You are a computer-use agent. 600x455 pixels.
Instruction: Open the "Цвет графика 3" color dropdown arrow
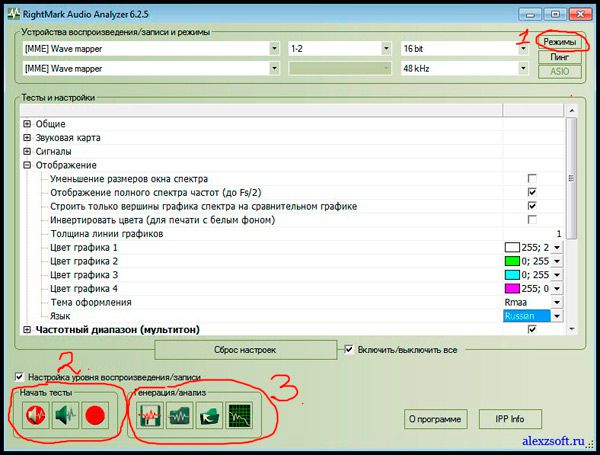[557, 275]
